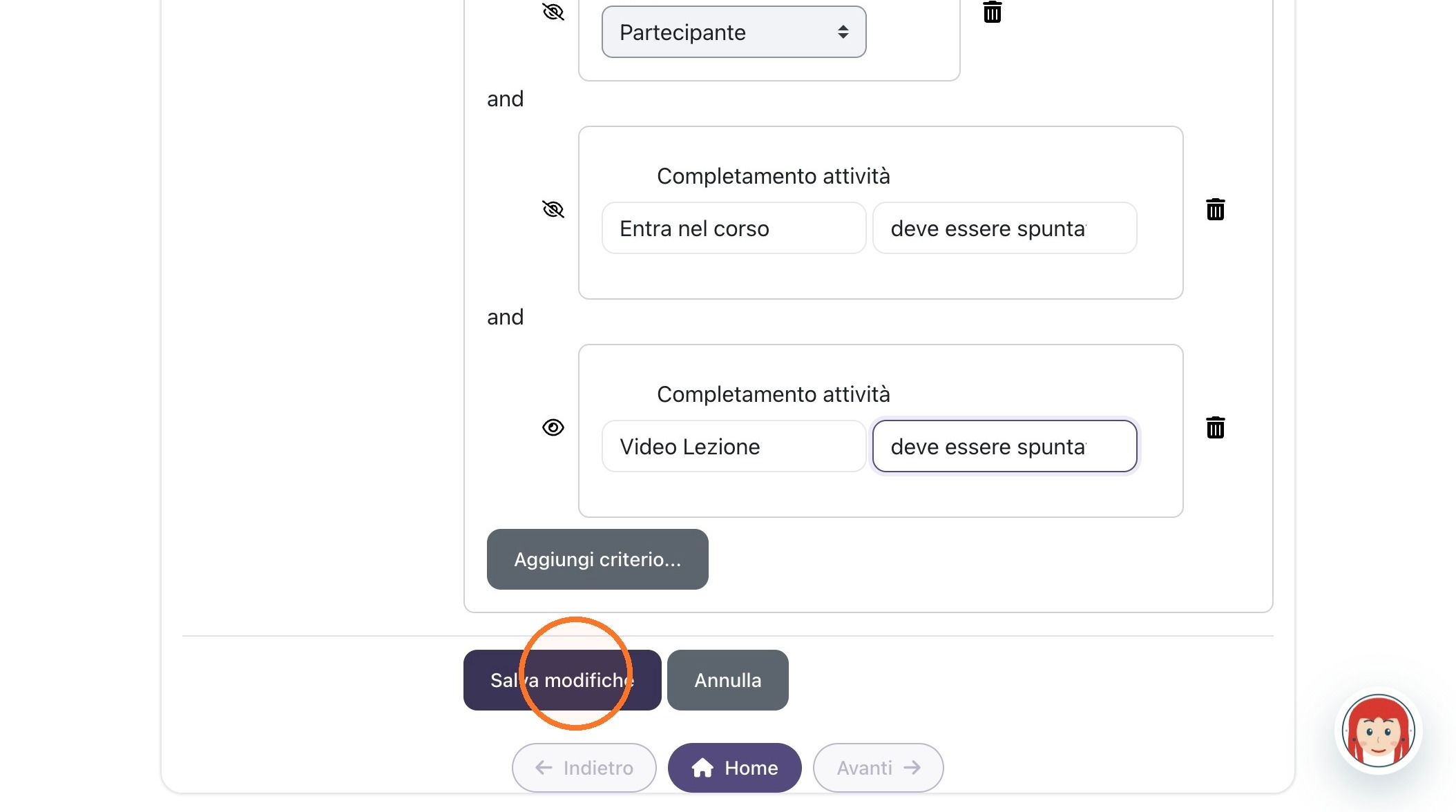This screenshot has height=812, width=1456.
Task: Delete the Video Lezione criterion
Action: click(x=1215, y=427)
